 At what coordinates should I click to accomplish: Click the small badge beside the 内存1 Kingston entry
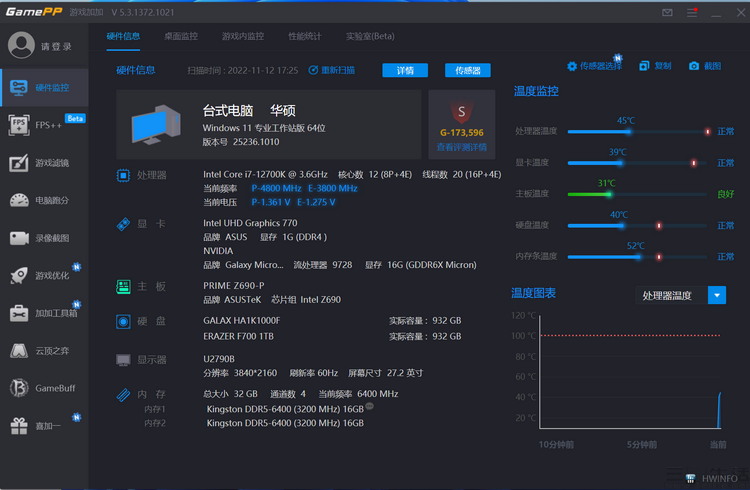point(369,406)
